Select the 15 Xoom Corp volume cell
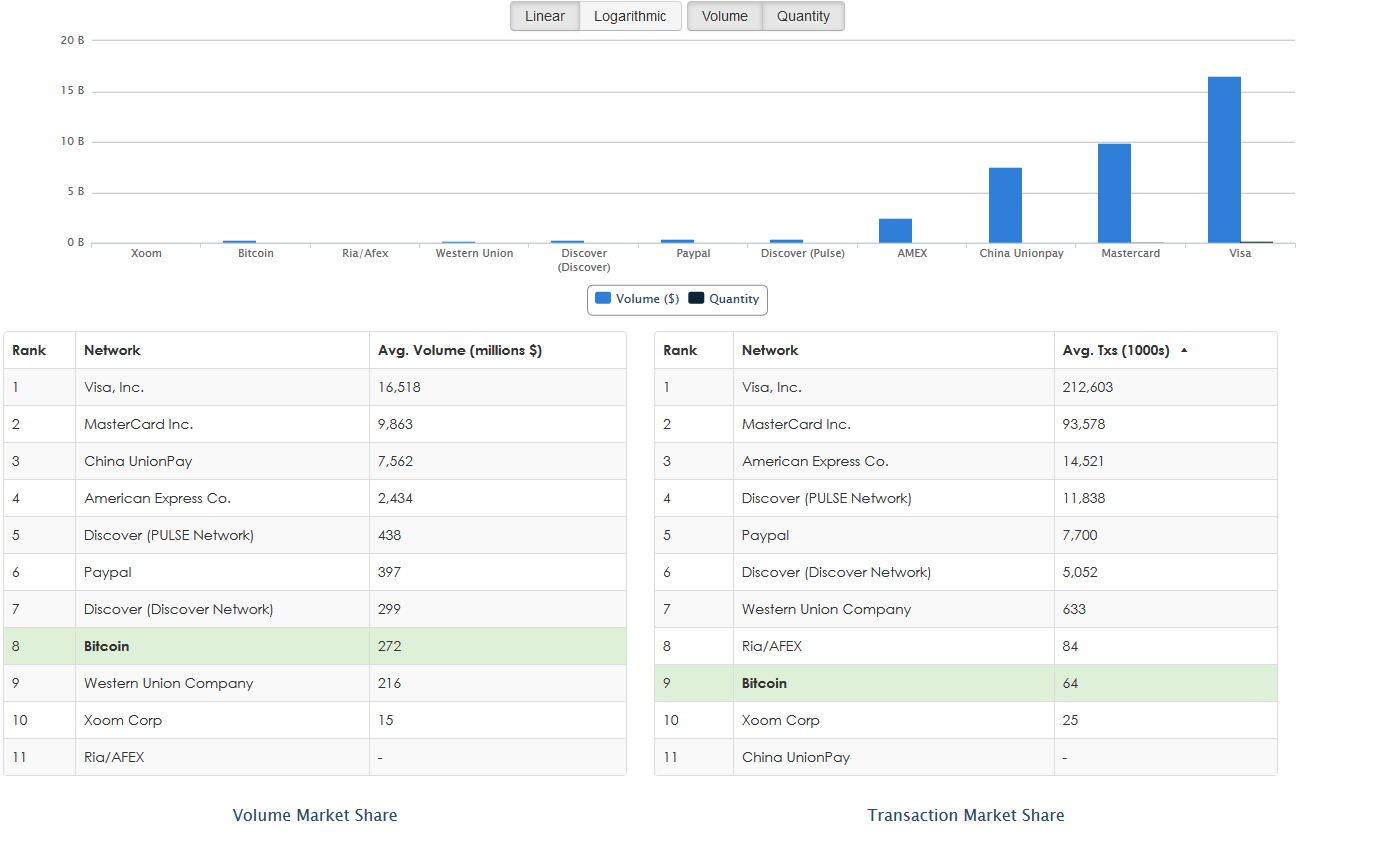The width and height of the screenshot is (1374, 843). 498,720
